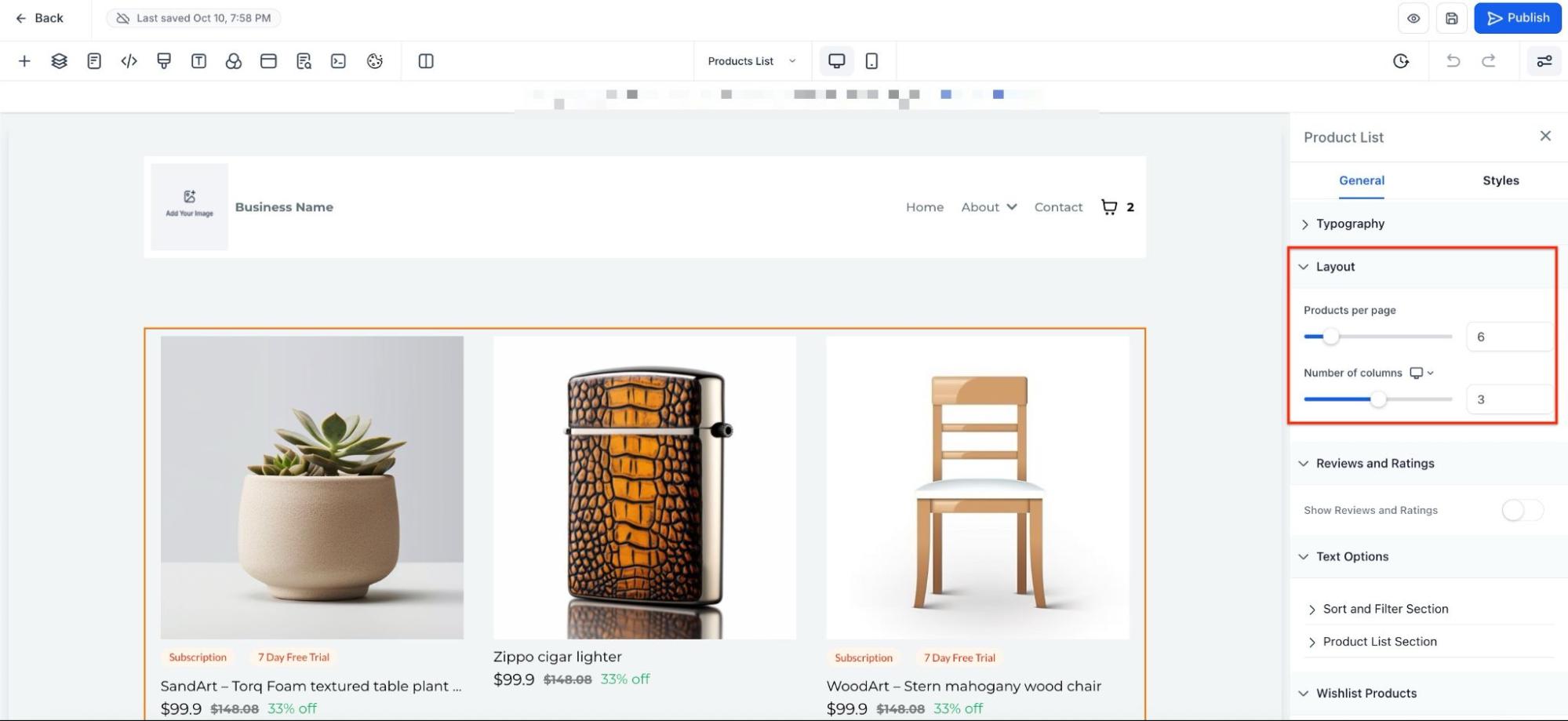Click the Publish button

(x=1517, y=18)
